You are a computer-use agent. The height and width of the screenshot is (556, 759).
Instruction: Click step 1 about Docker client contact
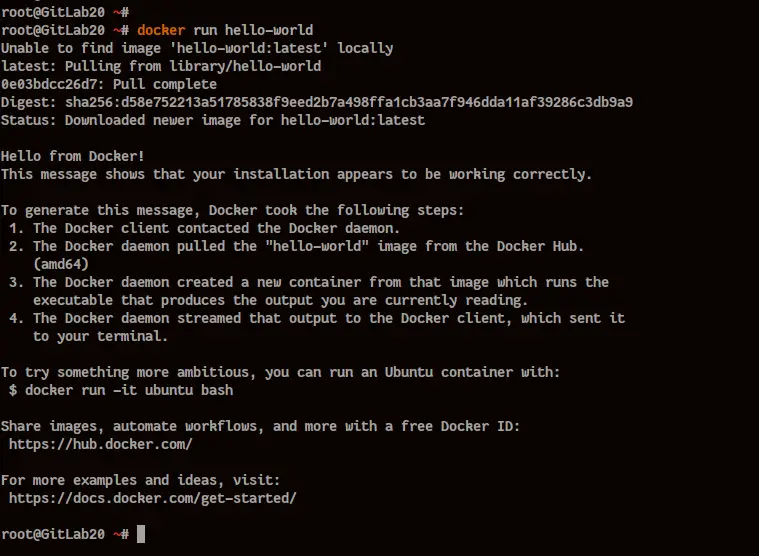(204, 228)
